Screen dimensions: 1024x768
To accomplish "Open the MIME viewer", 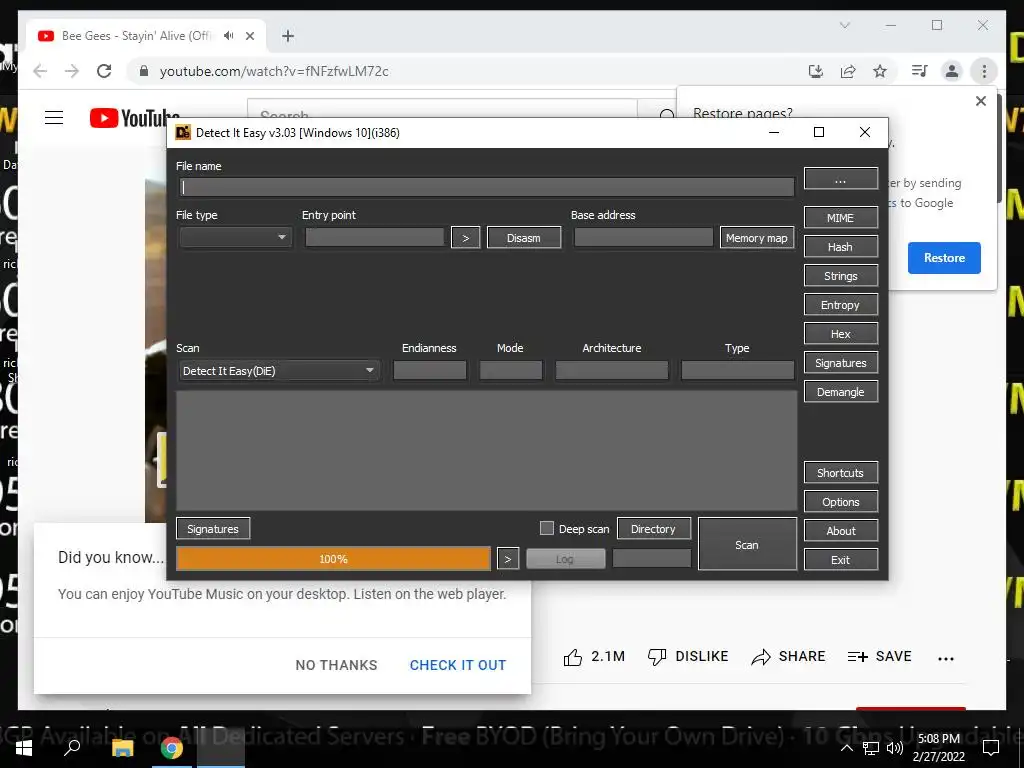I will pyautogui.click(x=840, y=218).
